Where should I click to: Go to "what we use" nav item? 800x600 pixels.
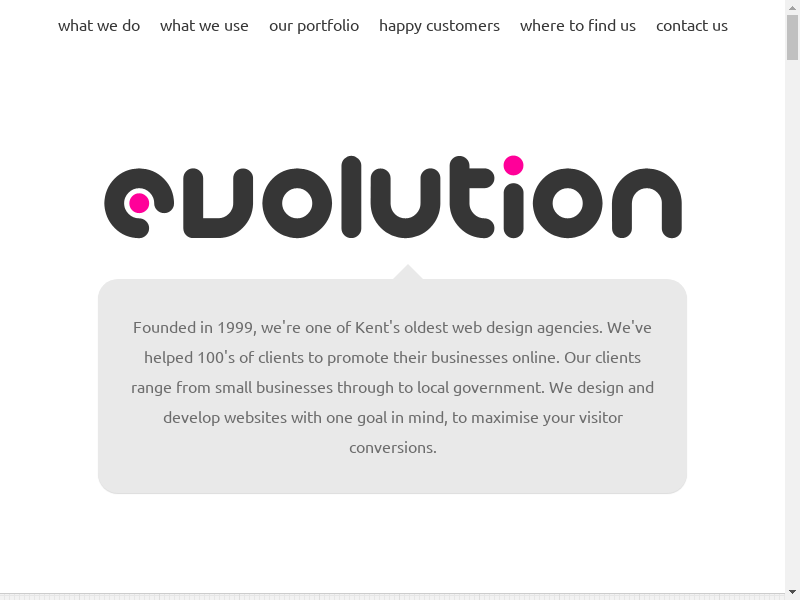pyautogui.click(x=204, y=26)
